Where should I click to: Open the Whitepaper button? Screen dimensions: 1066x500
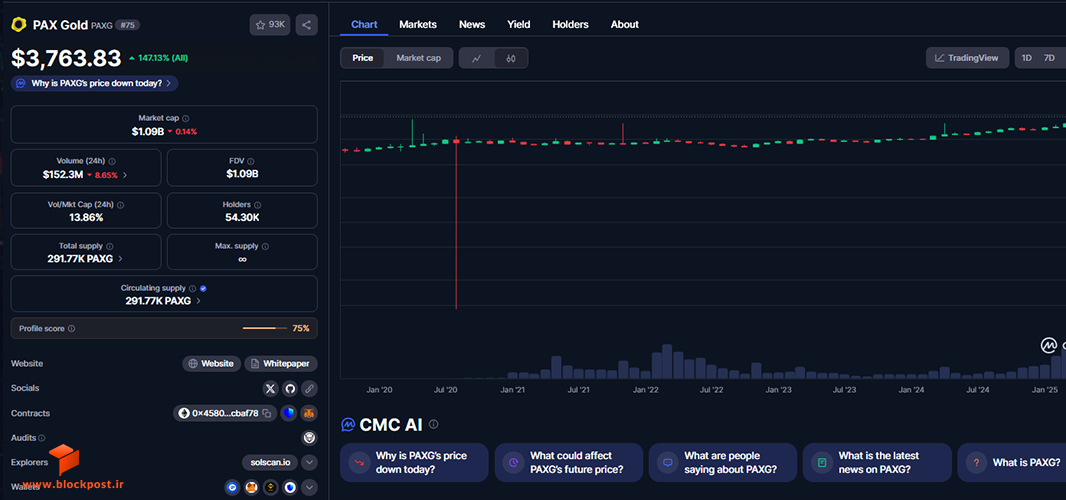click(281, 364)
